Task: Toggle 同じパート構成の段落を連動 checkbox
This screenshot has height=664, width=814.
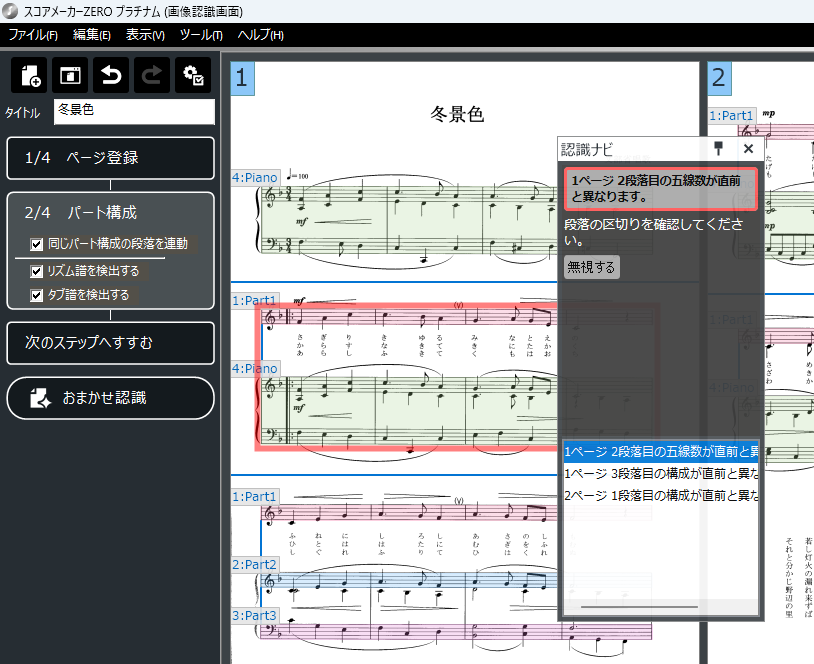Action: [37, 243]
